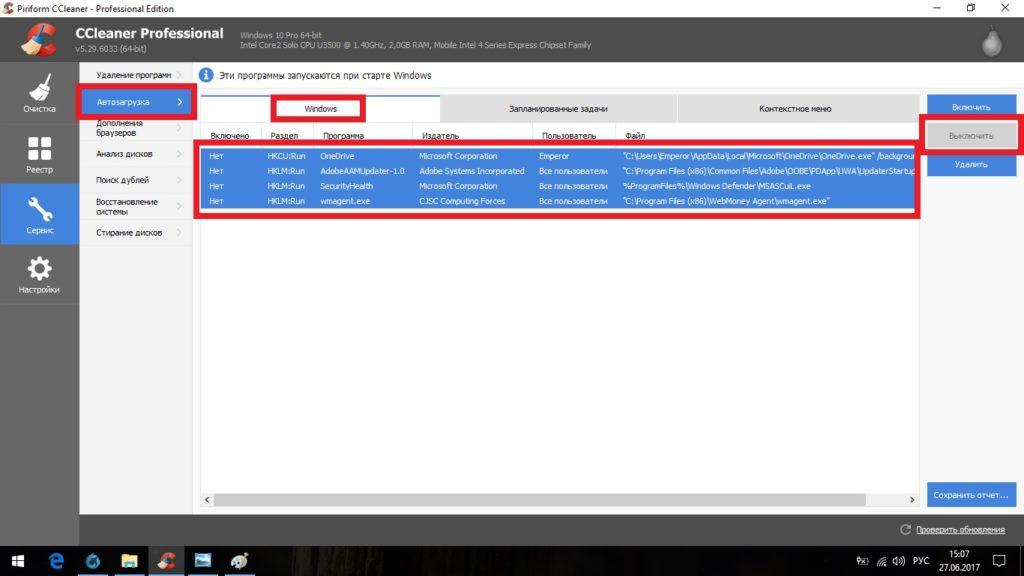Image resolution: width=1024 pixels, height=576 pixels.
Task: Click the CCleaner taskbar icon
Action: (166, 561)
